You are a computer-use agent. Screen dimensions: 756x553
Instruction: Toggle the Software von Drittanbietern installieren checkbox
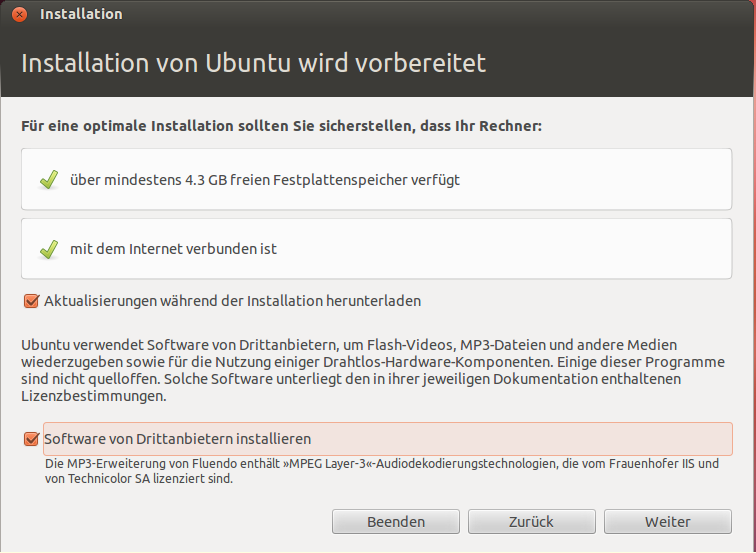coord(31,439)
